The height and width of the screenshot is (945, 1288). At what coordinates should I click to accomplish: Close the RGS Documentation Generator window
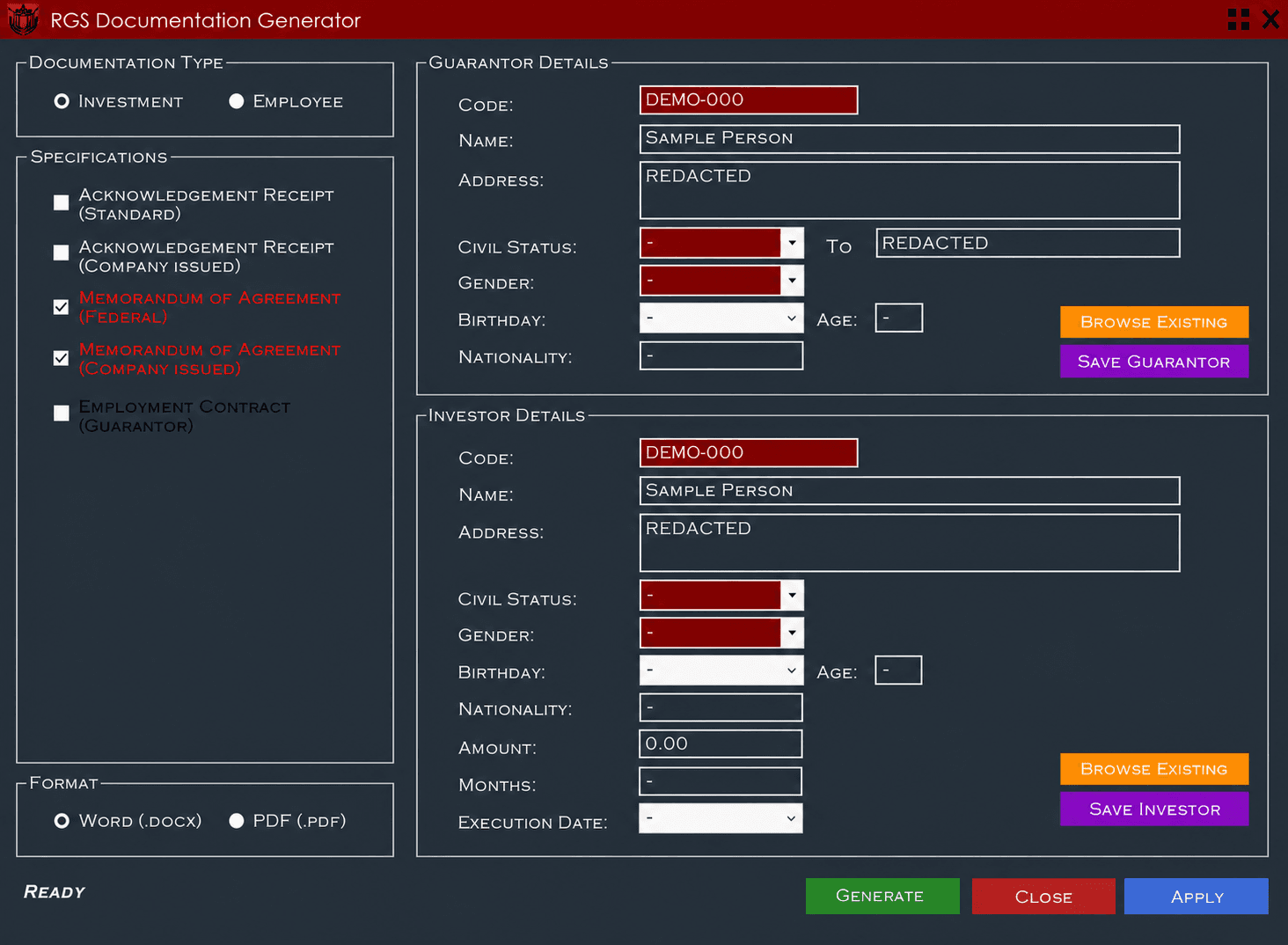(x=1270, y=19)
